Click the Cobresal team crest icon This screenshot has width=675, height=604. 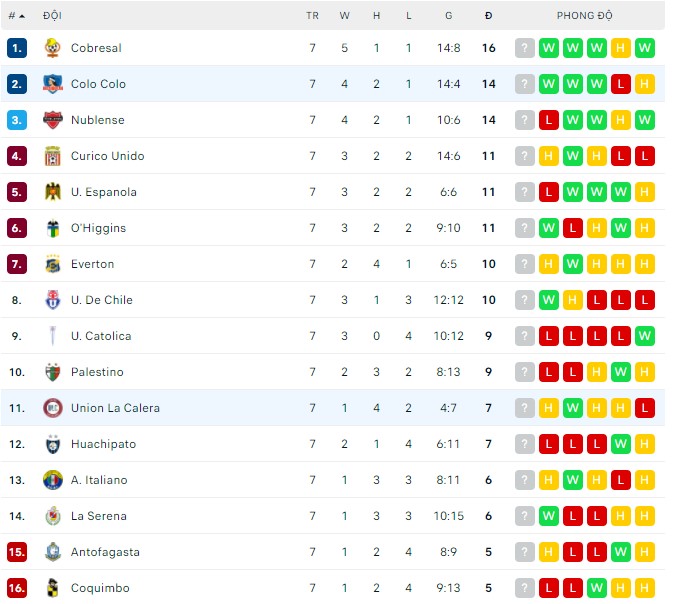coord(53,48)
